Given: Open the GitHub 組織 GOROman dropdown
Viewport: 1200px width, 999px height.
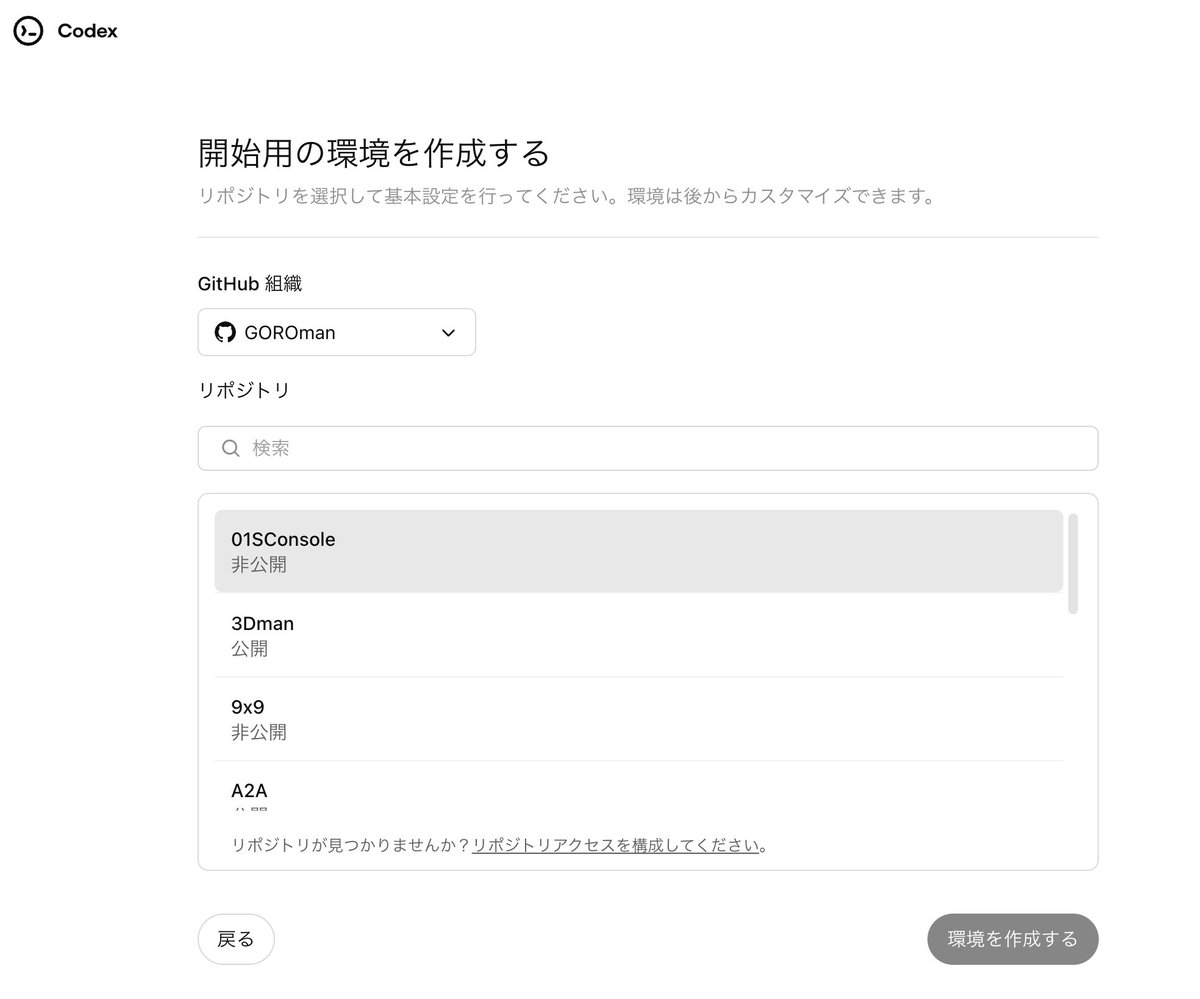Looking at the screenshot, I should click(337, 332).
